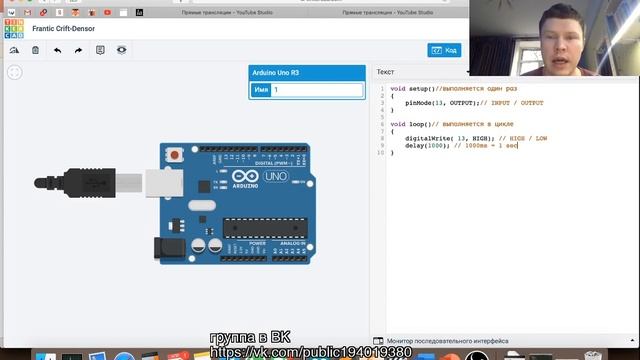Place cursor on the delay(1000) line
The height and width of the screenshot is (360, 640).
point(461,145)
